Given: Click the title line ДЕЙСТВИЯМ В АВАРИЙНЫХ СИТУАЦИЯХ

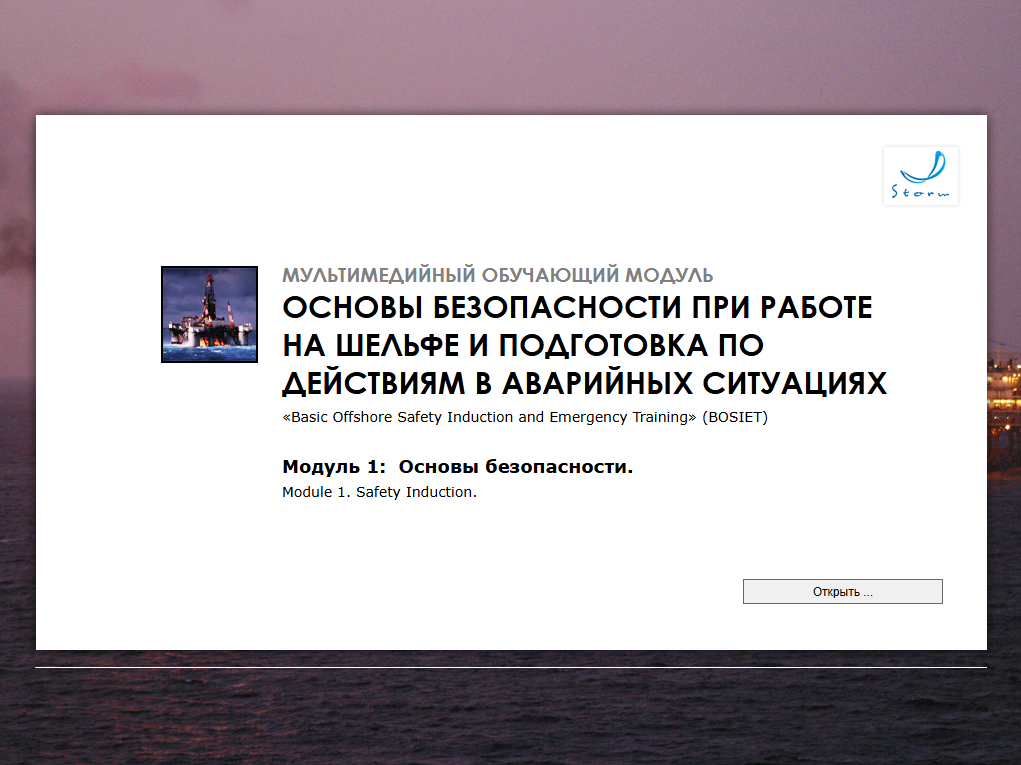Looking at the screenshot, I should tap(584, 383).
